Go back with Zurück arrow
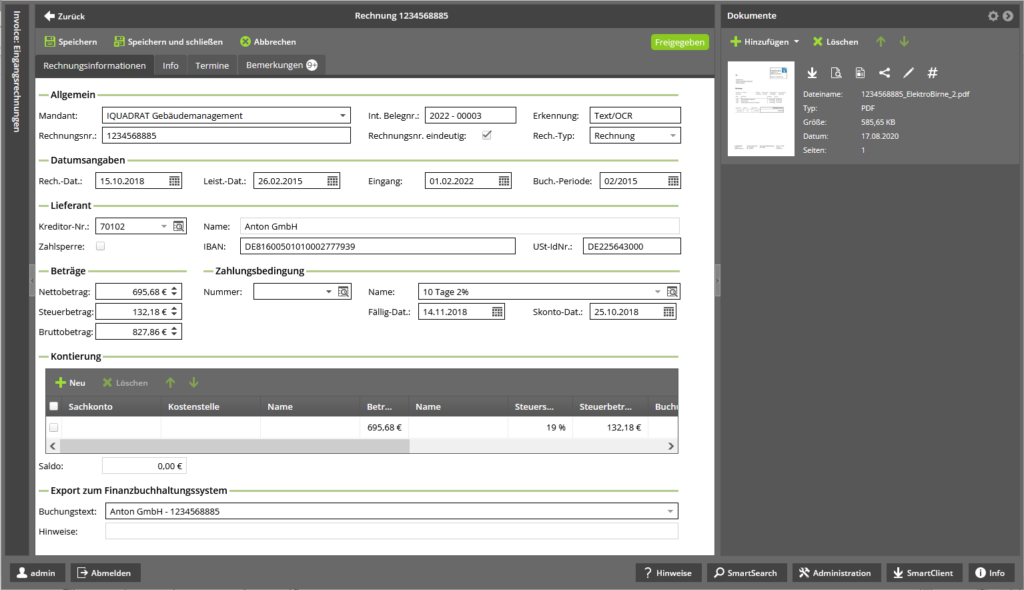Viewport: 1024px width, 590px height. click(64, 16)
